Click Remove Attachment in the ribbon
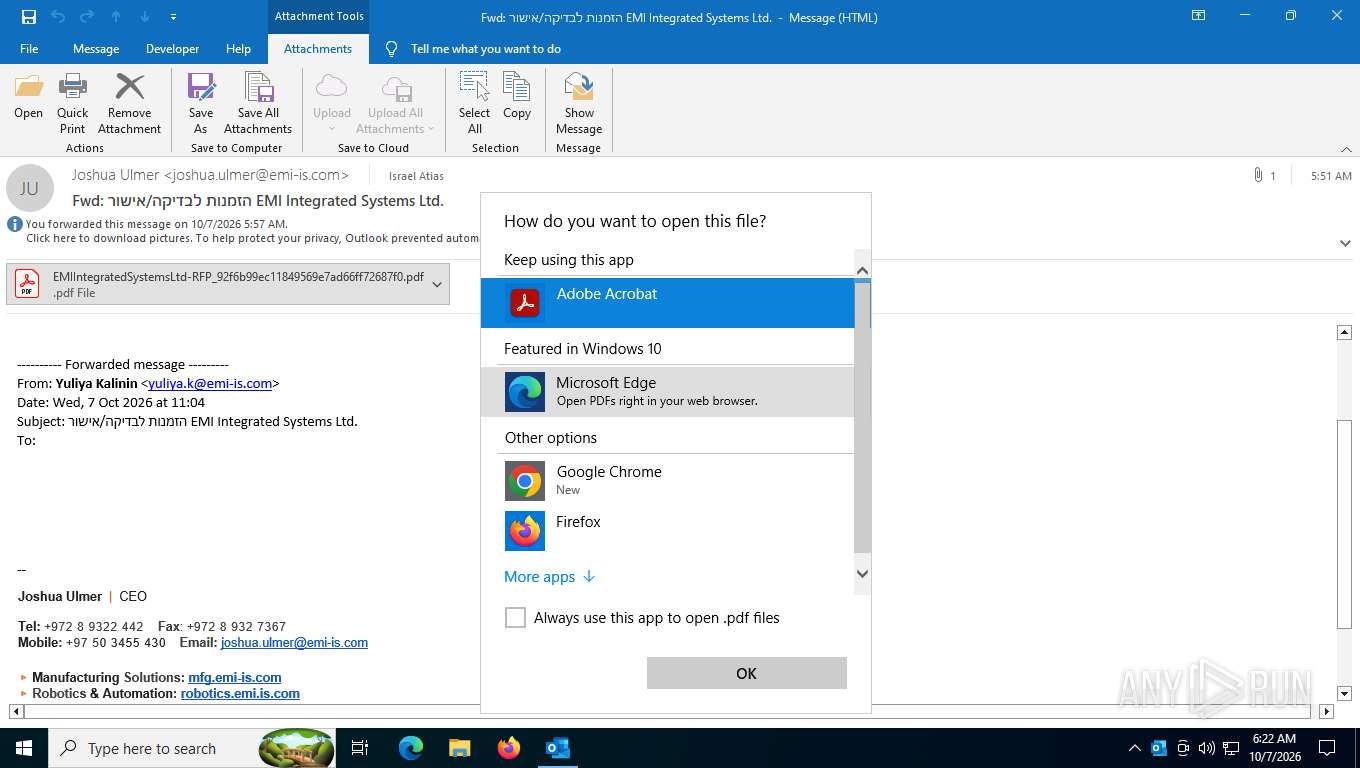 [x=130, y=104]
